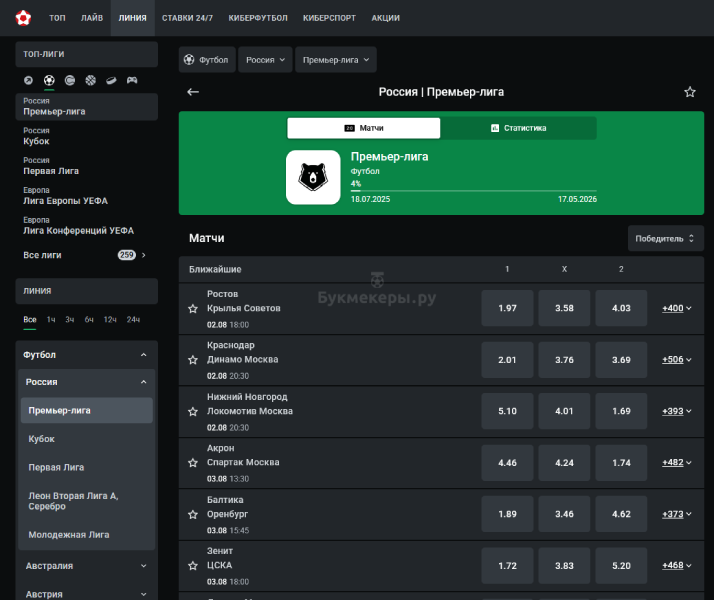714x600 pixels.
Task: Bet on ЦСКА win at 5.20
Action: (x=621, y=565)
